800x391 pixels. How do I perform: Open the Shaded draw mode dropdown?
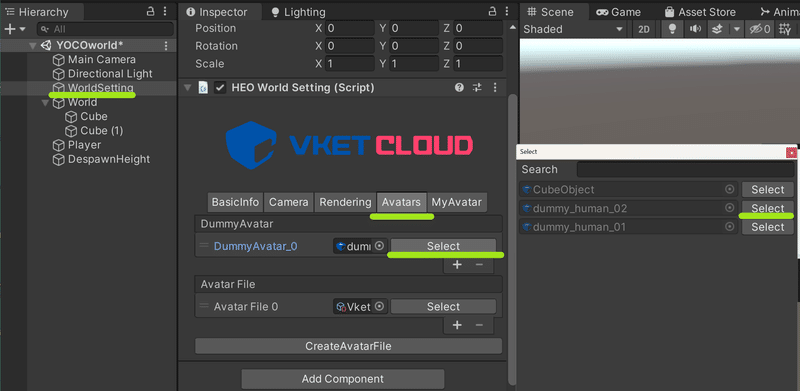click(573, 29)
